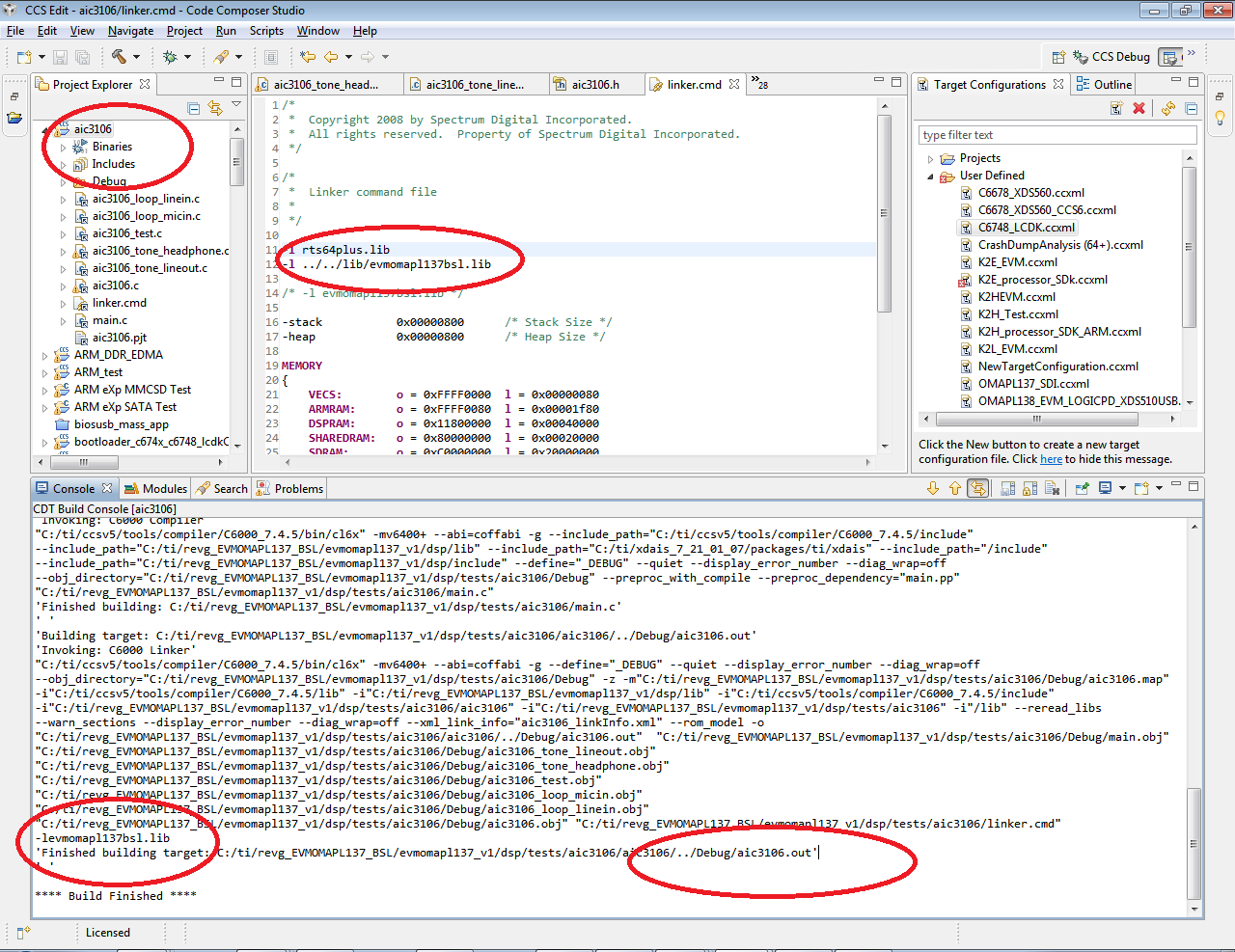Switch to CCS Debug perspective

1111,57
